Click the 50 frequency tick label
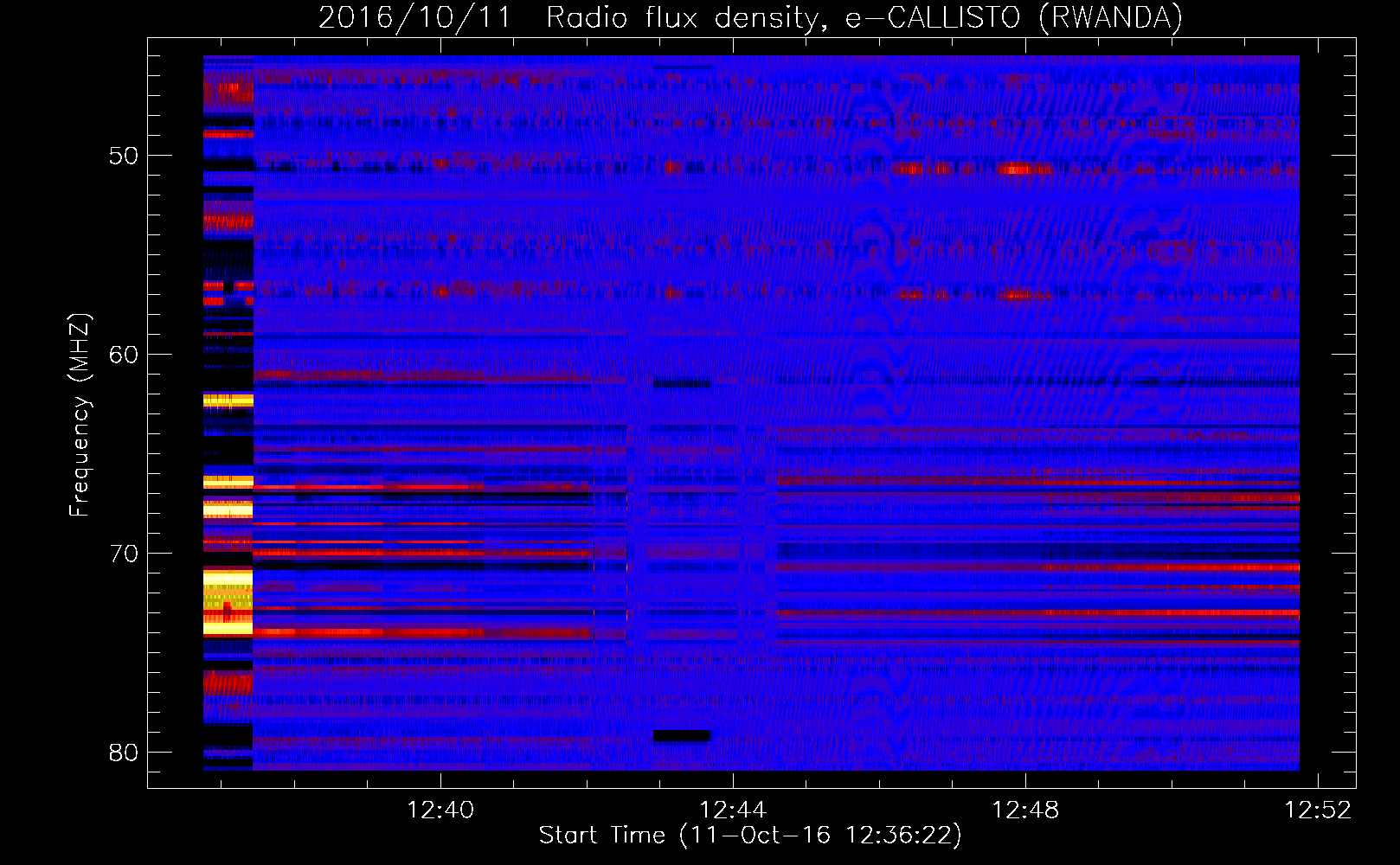Image resolution: width=1400 pixels, height=865 pixels. [124, 156]
